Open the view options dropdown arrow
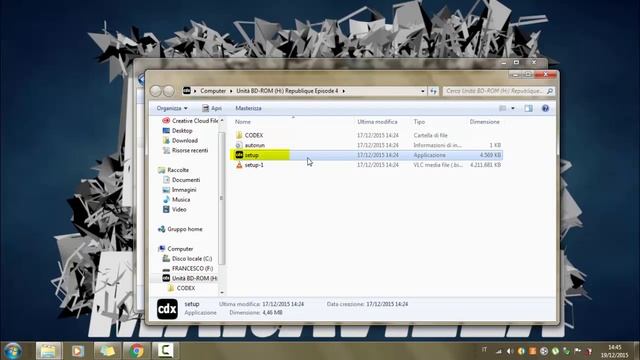This screenshot has height=360, width=640. click(513, 108)
